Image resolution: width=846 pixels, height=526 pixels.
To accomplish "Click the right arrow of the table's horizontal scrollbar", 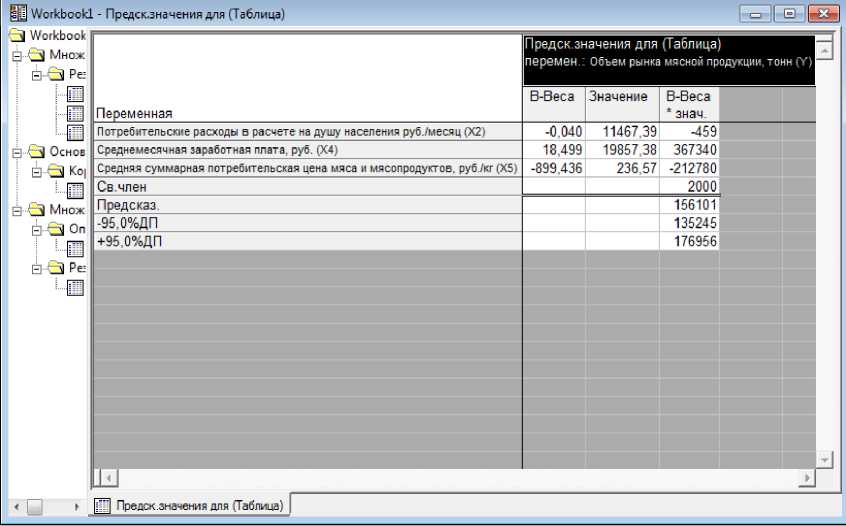I will [808, 477].
